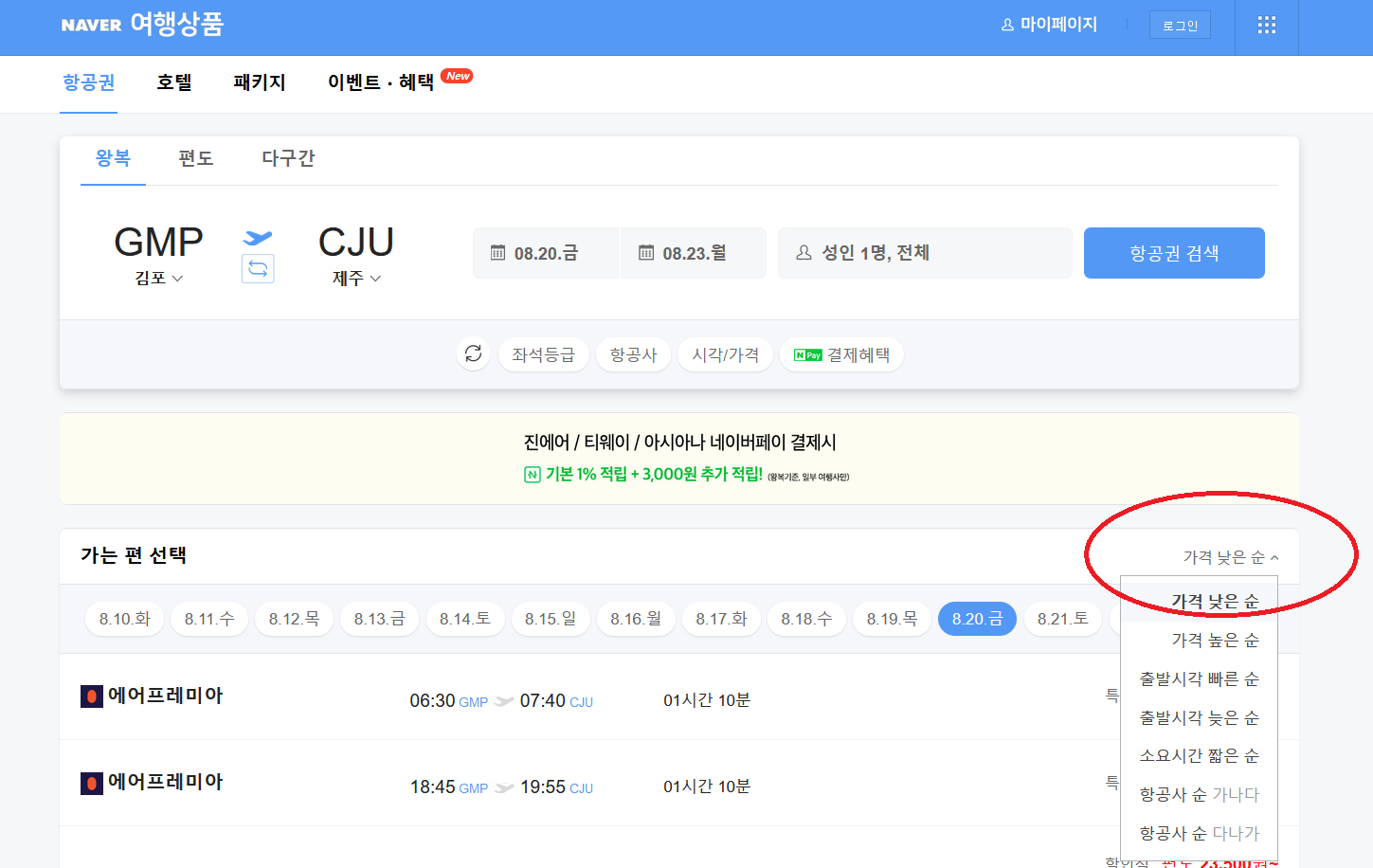This screenshot has width=1373, height=868.
Task: Select date 8.13.금
Action: [380, 619]
